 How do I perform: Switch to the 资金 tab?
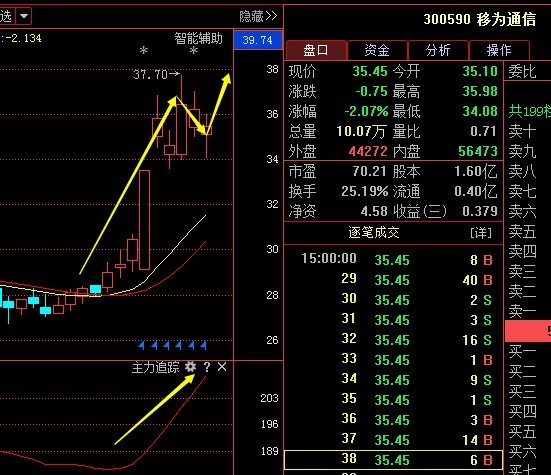377,50
